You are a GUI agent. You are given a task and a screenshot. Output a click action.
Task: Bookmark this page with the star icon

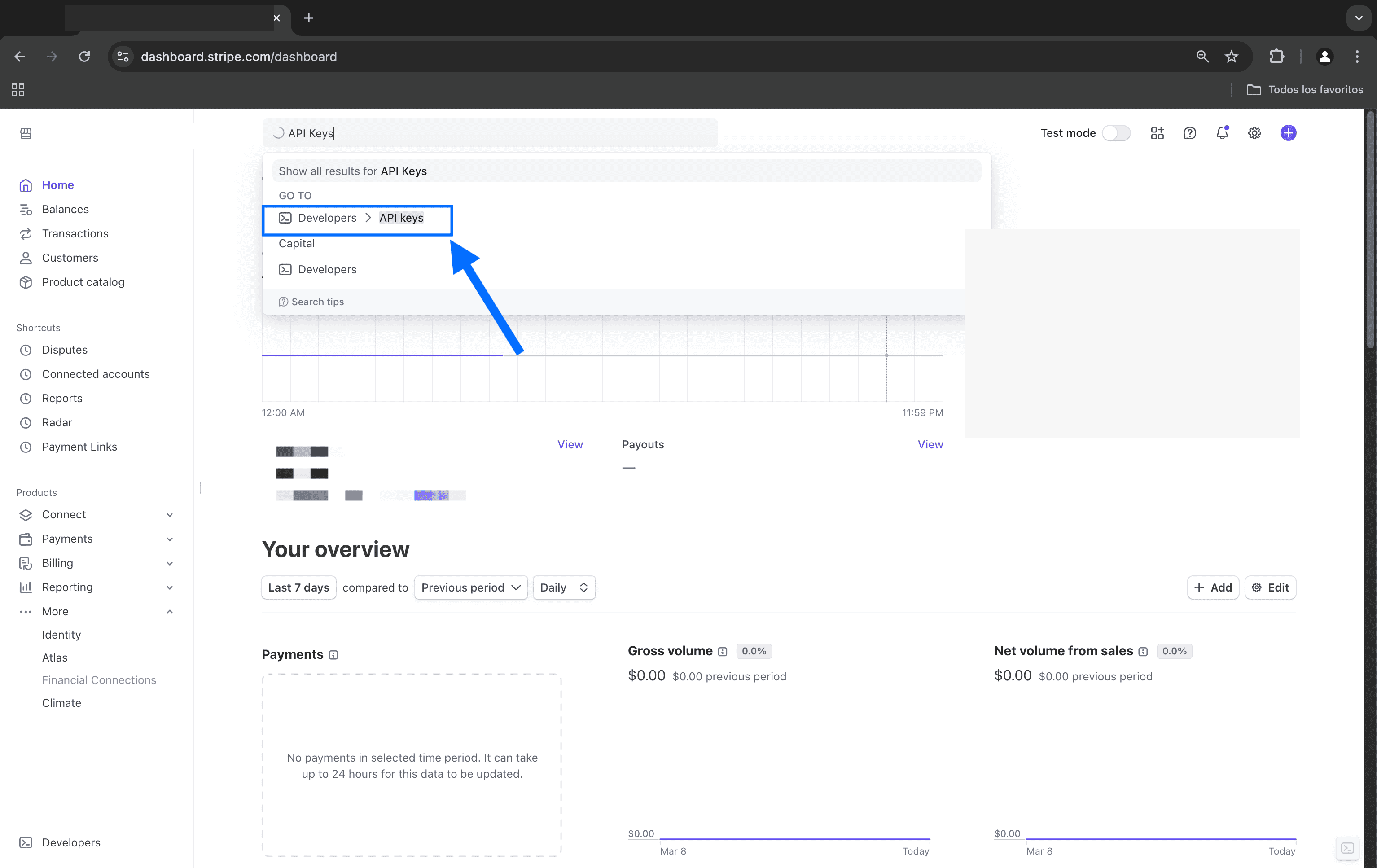click(1231, 57)
